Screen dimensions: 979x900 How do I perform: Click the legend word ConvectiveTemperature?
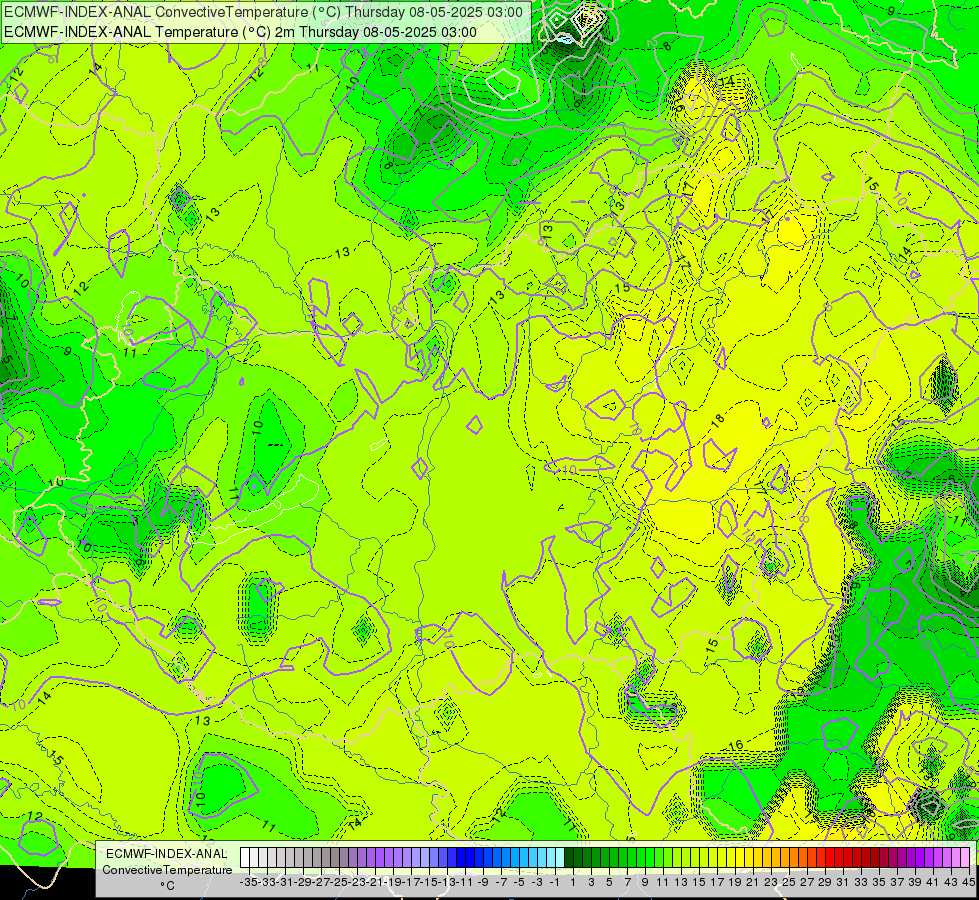point(167,870)
